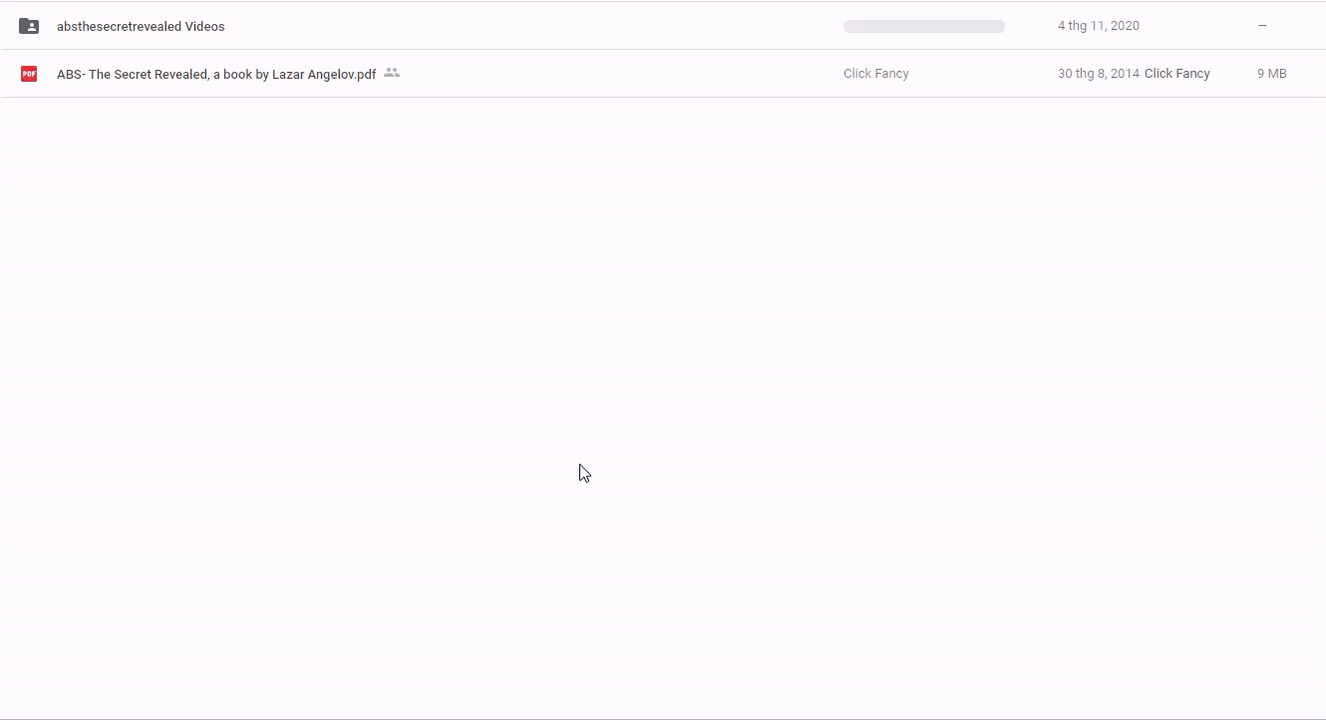1326x720 pixels.
Task: Select the ABS- The Secret Revealed PDF file name
Action: [x=216, y=74]
